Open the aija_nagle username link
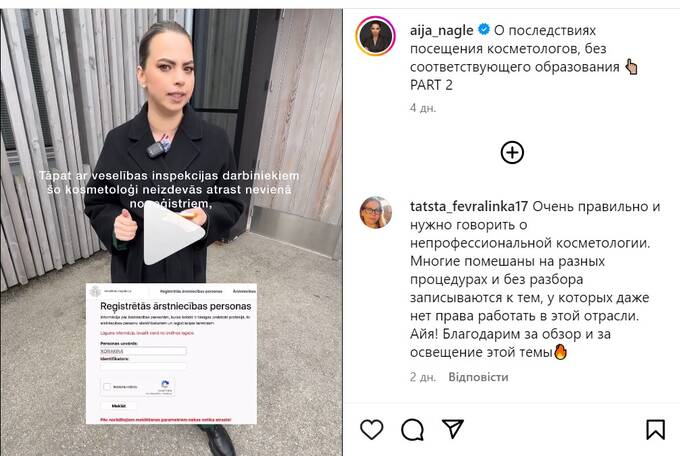 tap(441, 30)
